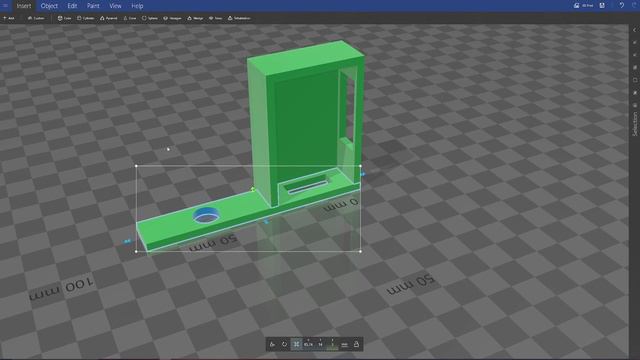Click the window opening on tall box
The image size is (640, 360).
coord(348,107)
